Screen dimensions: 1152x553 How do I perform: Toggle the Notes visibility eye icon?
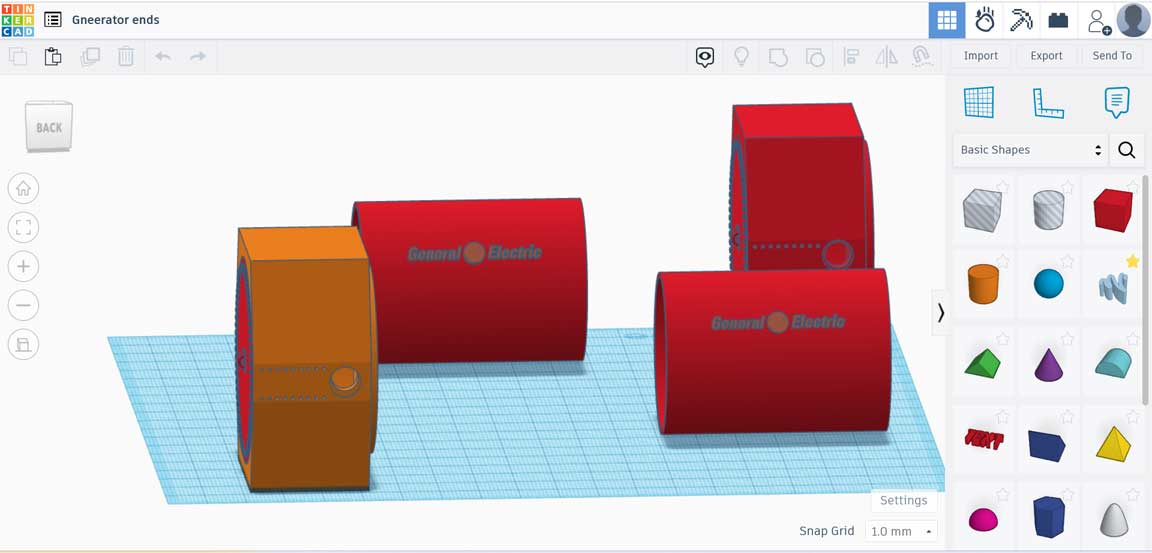click(x=705, y=57)
